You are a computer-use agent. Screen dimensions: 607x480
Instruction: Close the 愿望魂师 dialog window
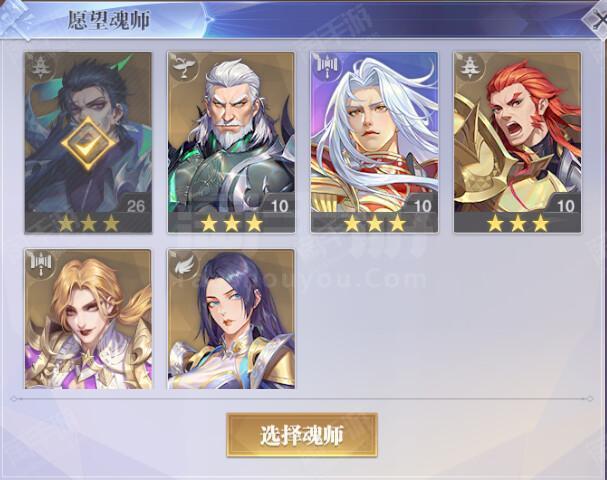[x=597, y=20]
